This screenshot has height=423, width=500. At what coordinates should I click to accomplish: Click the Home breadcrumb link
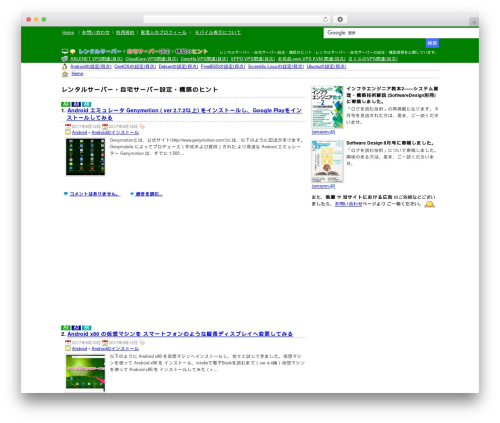(77, 74)
